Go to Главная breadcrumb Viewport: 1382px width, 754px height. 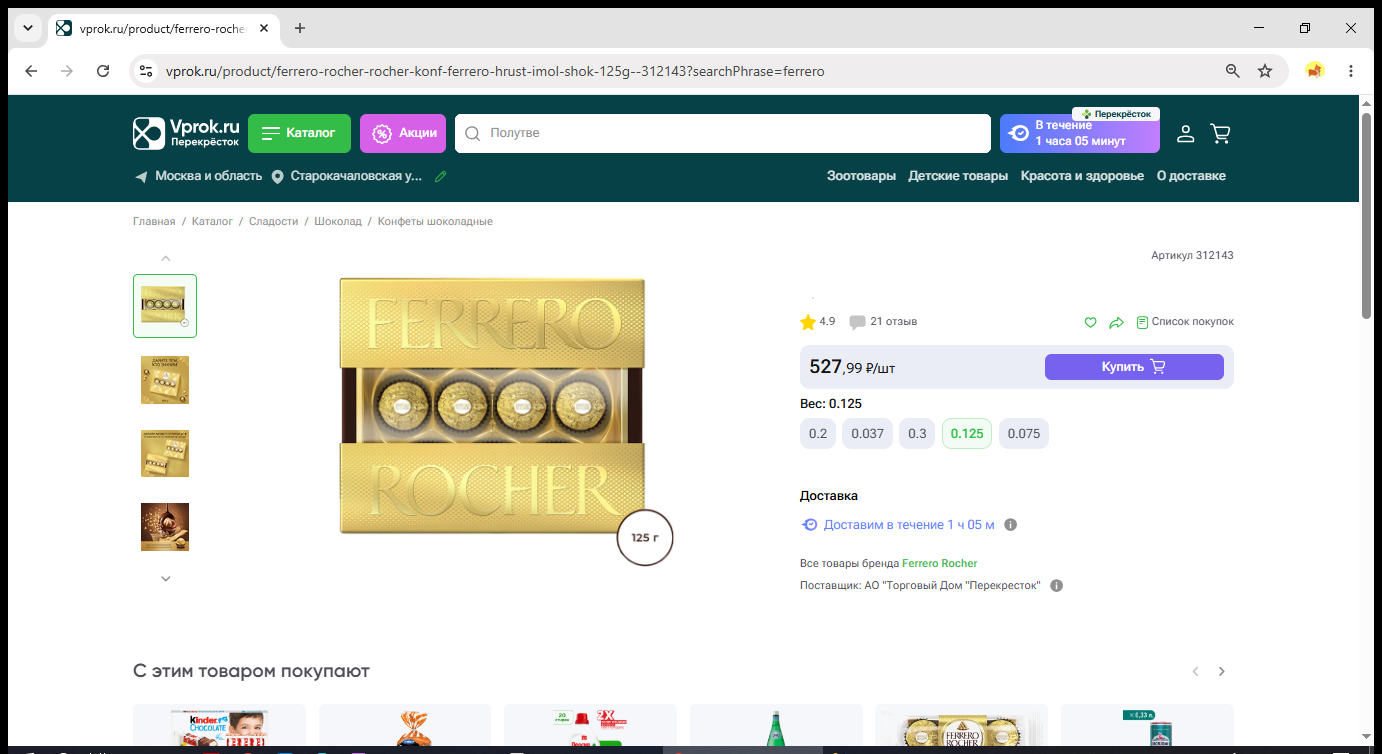pos(154,221)
